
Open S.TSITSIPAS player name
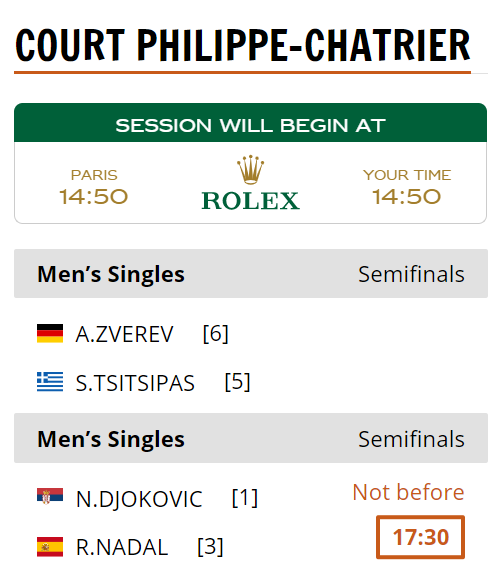tap(135, 383)
